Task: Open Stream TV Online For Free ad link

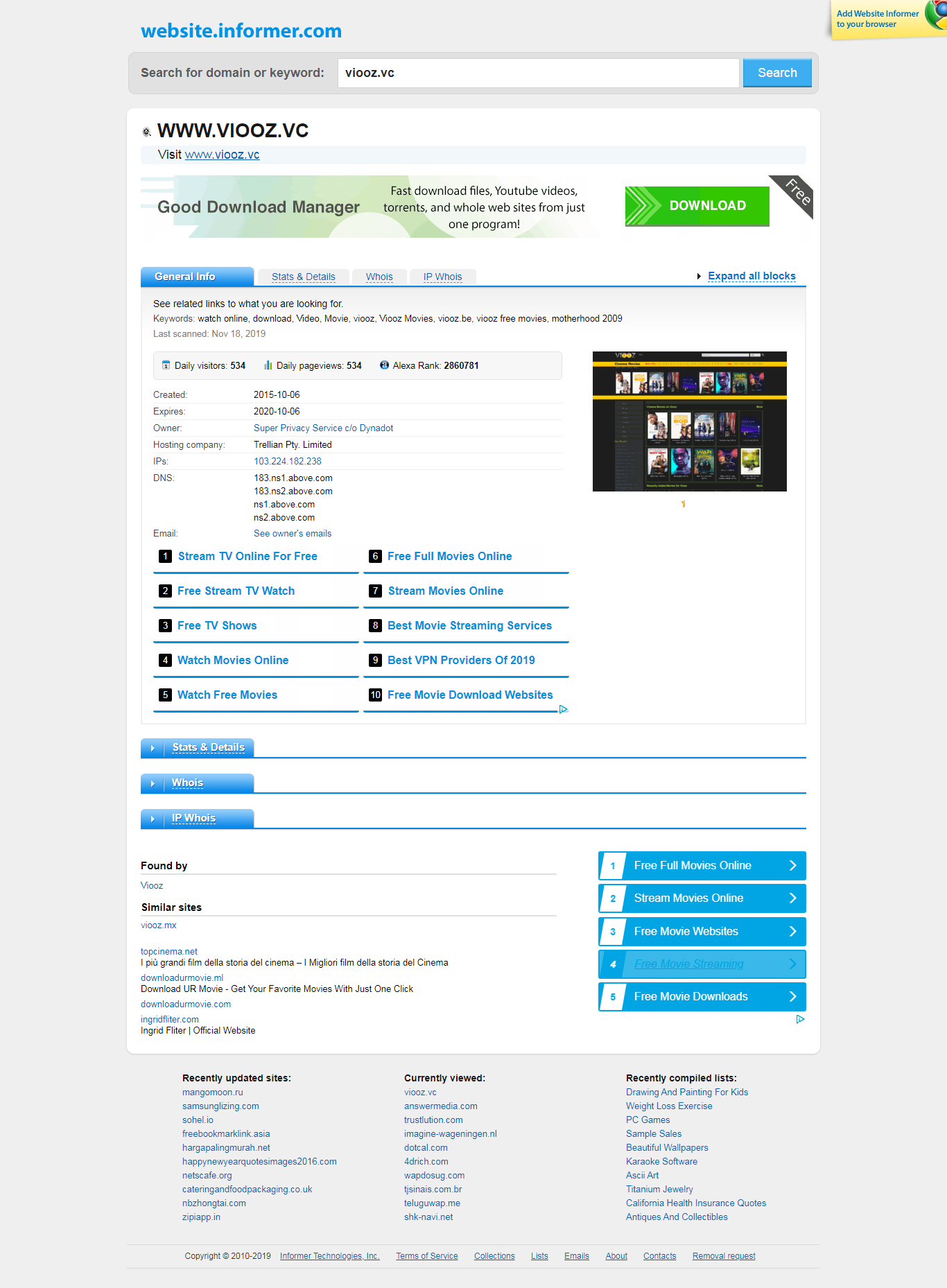Action: tap(247, 556)
